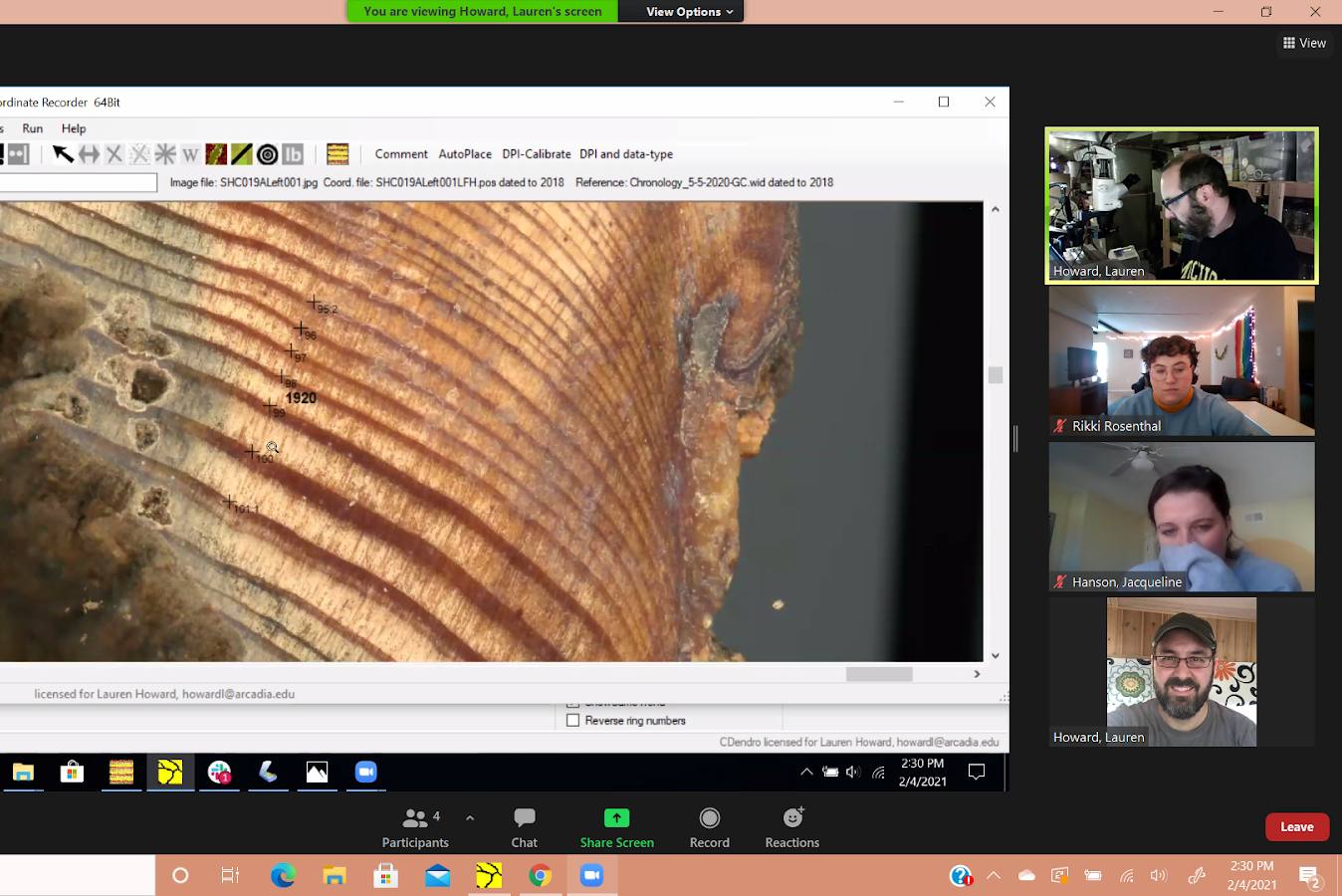Click the local taskbar volume icon
The image size is (1342, 896).
click(1158, 876)
